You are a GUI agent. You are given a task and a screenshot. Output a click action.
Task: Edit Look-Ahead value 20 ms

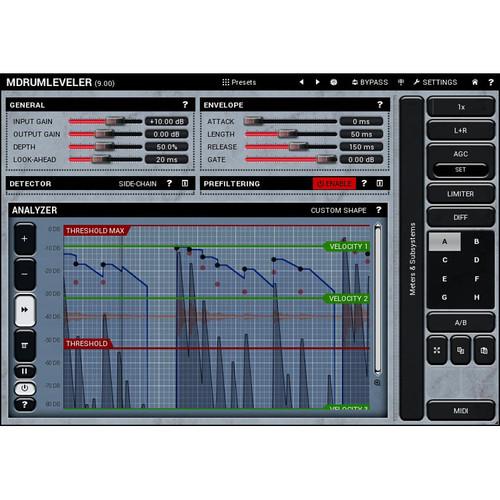[x=167, y=159]
